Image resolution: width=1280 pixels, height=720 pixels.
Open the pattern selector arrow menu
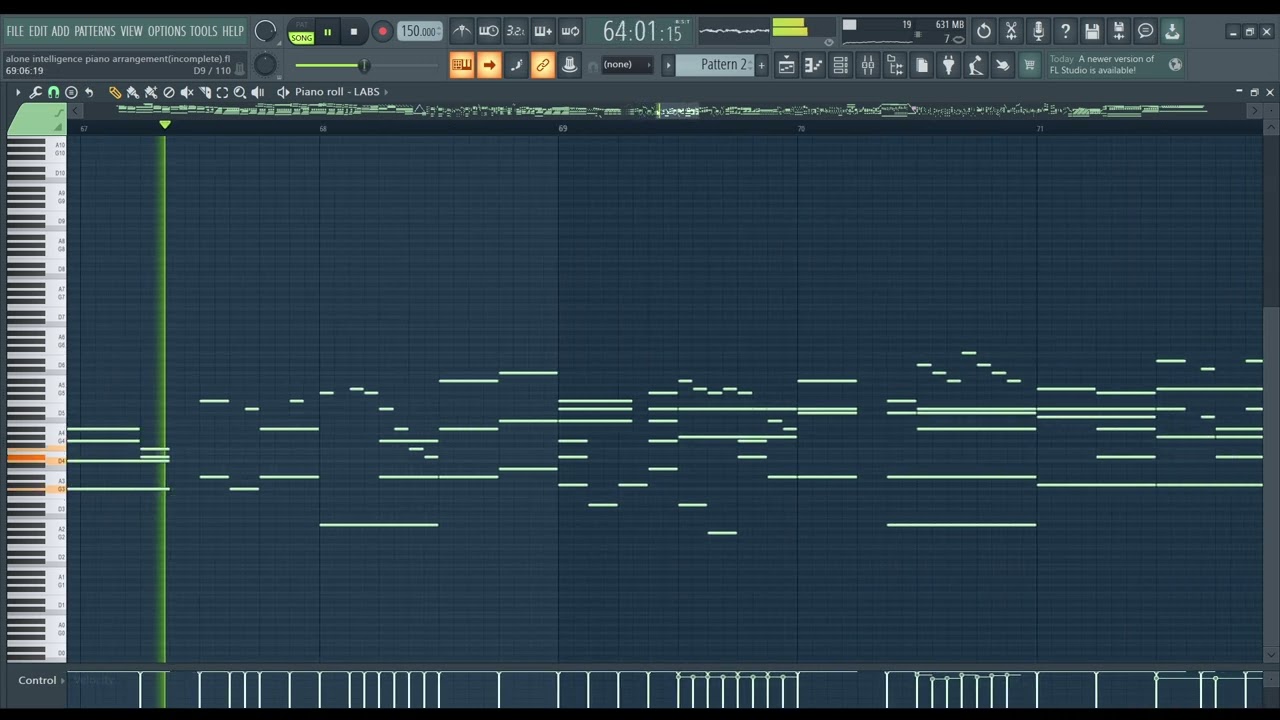669,65
